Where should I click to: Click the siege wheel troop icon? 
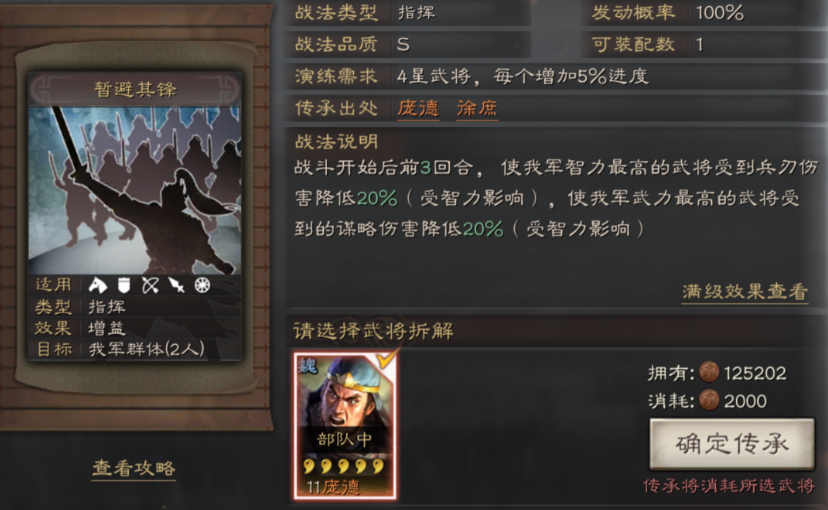(202, 285)
